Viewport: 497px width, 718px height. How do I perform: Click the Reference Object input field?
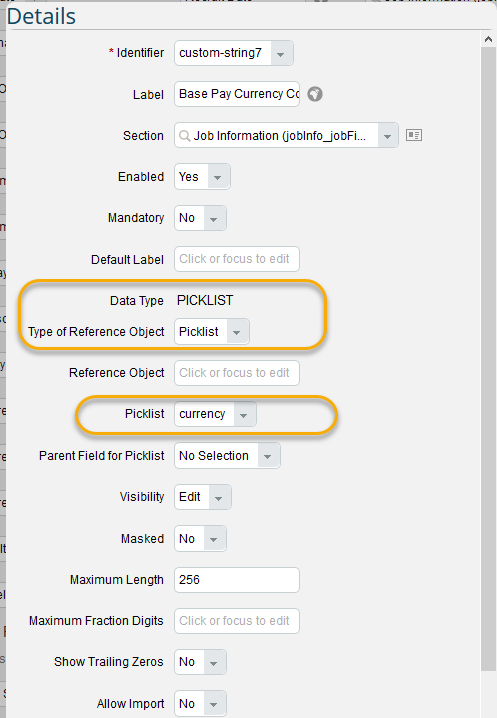[237, 373]
